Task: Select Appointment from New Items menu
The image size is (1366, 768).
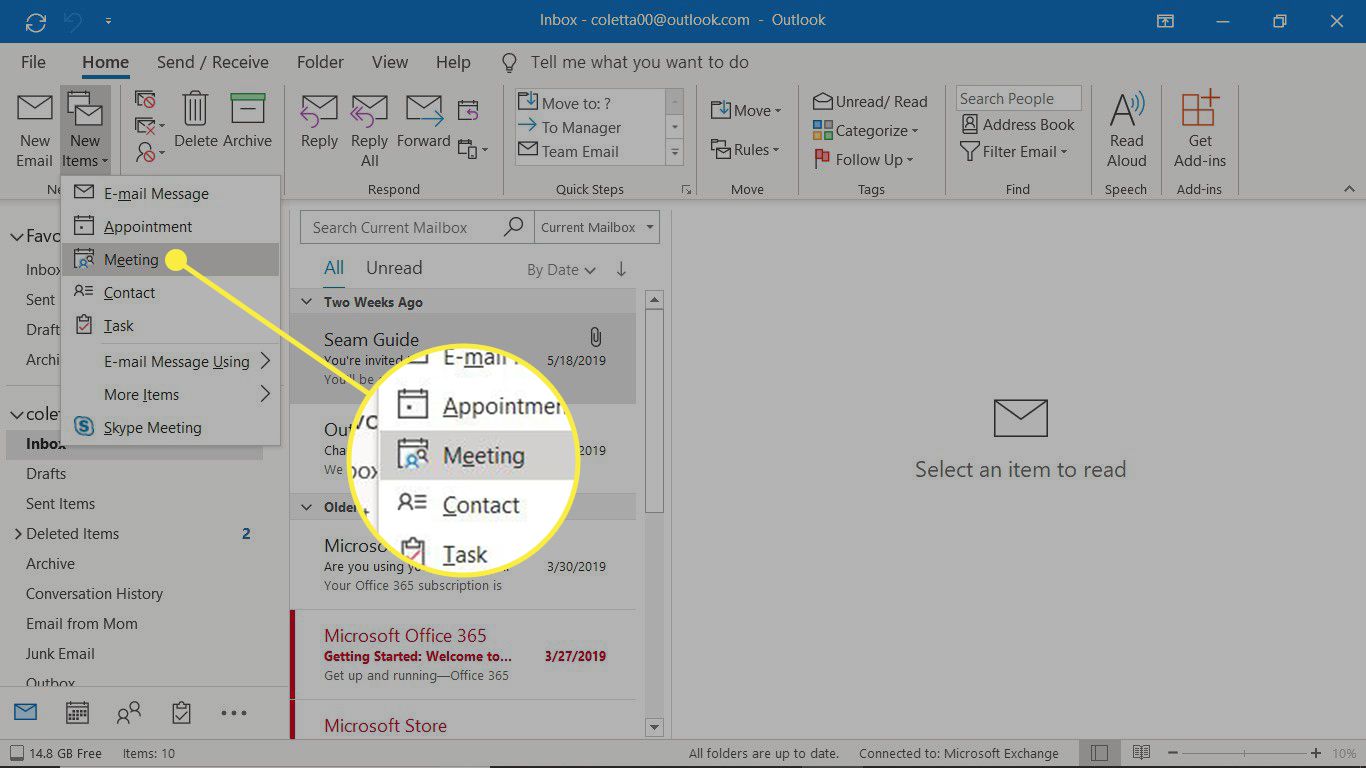Action: point(170,226)
